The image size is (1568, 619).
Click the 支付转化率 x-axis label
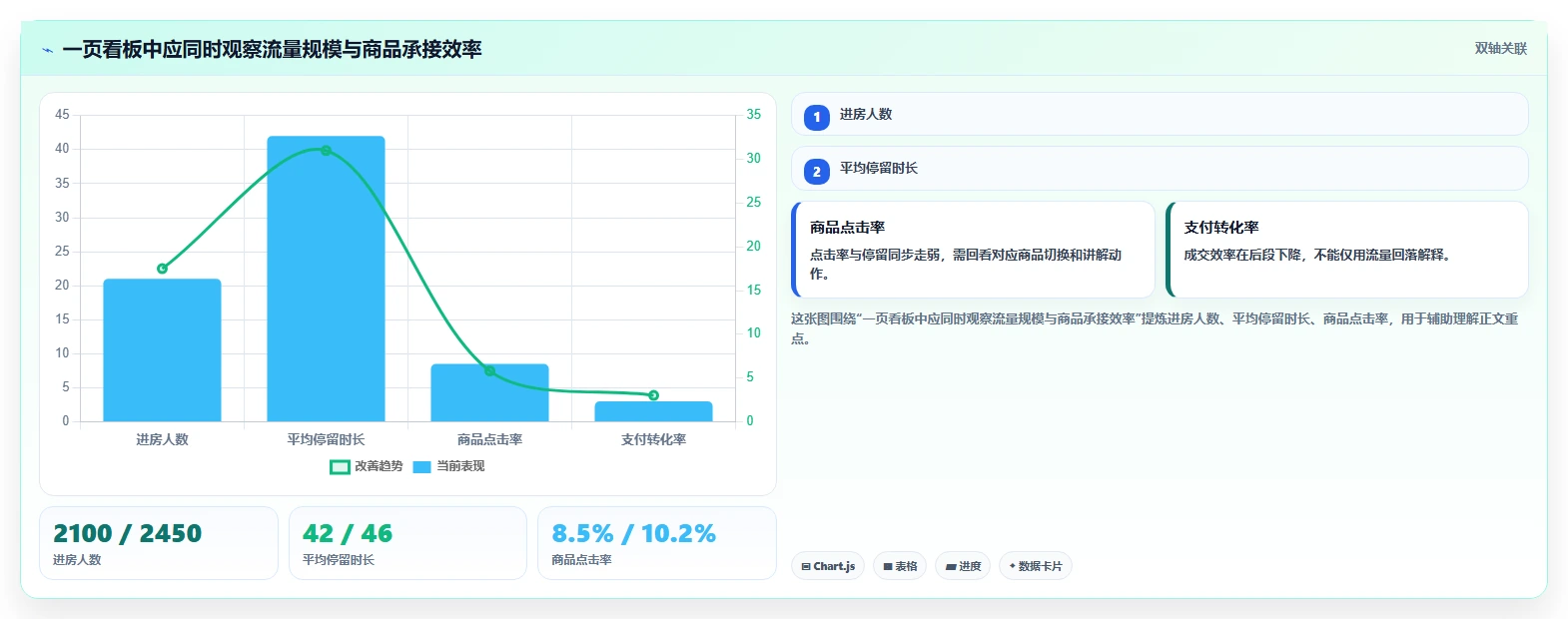point(653,439)
